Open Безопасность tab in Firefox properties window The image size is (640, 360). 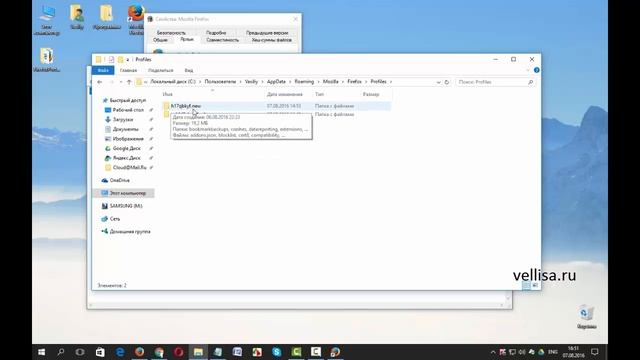tap(171, 33)
